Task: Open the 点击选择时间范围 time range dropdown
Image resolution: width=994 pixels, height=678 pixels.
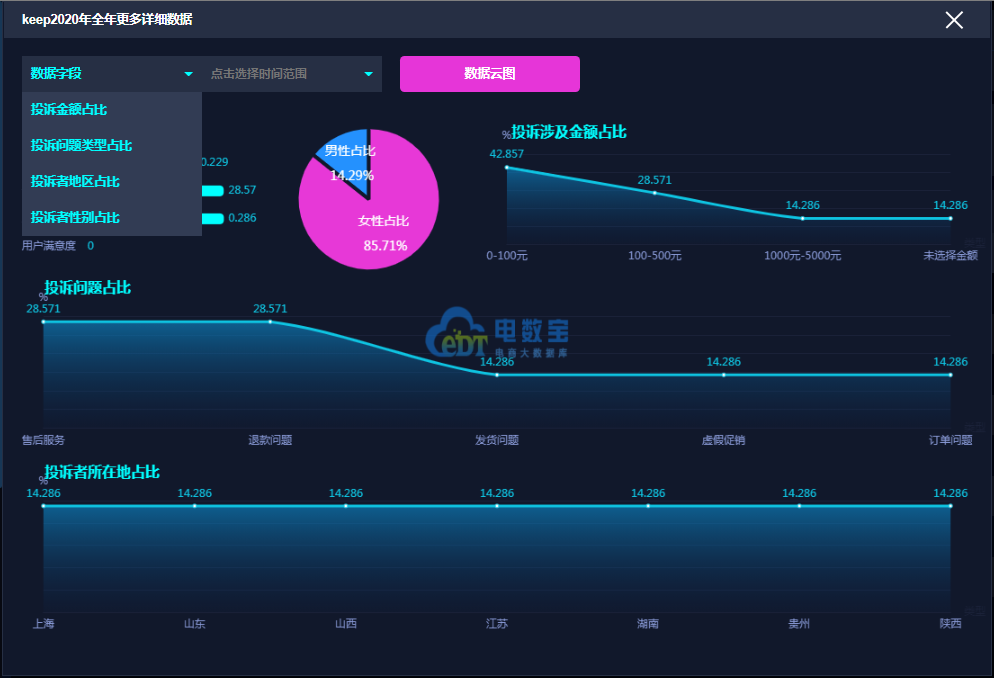Action: coord(292,74)
